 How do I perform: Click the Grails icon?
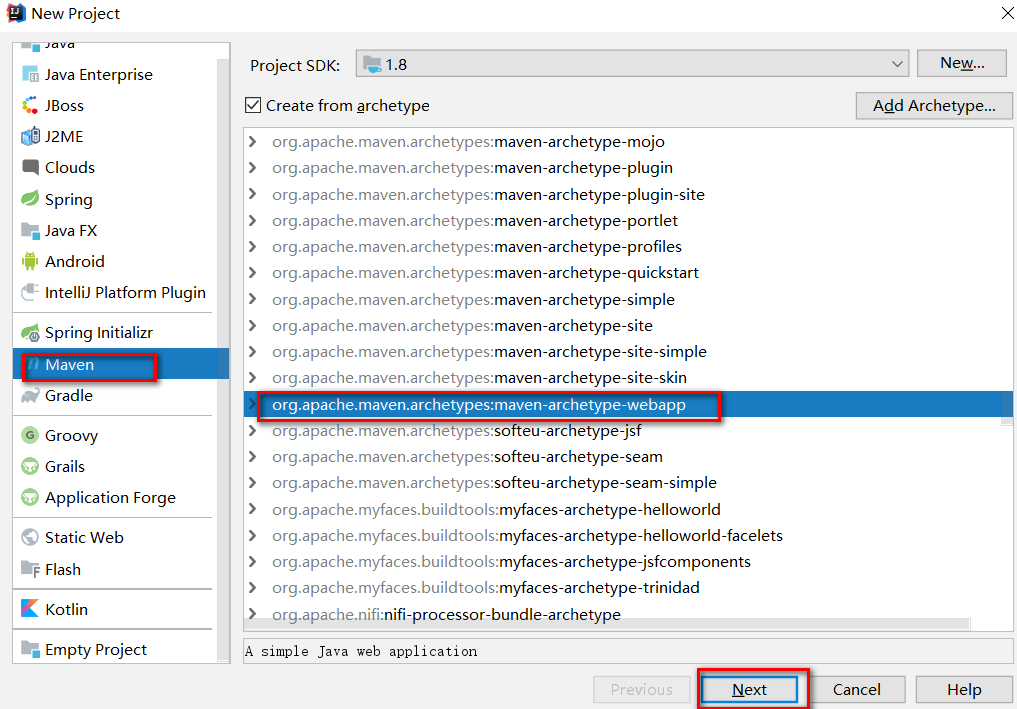(30, 466)
